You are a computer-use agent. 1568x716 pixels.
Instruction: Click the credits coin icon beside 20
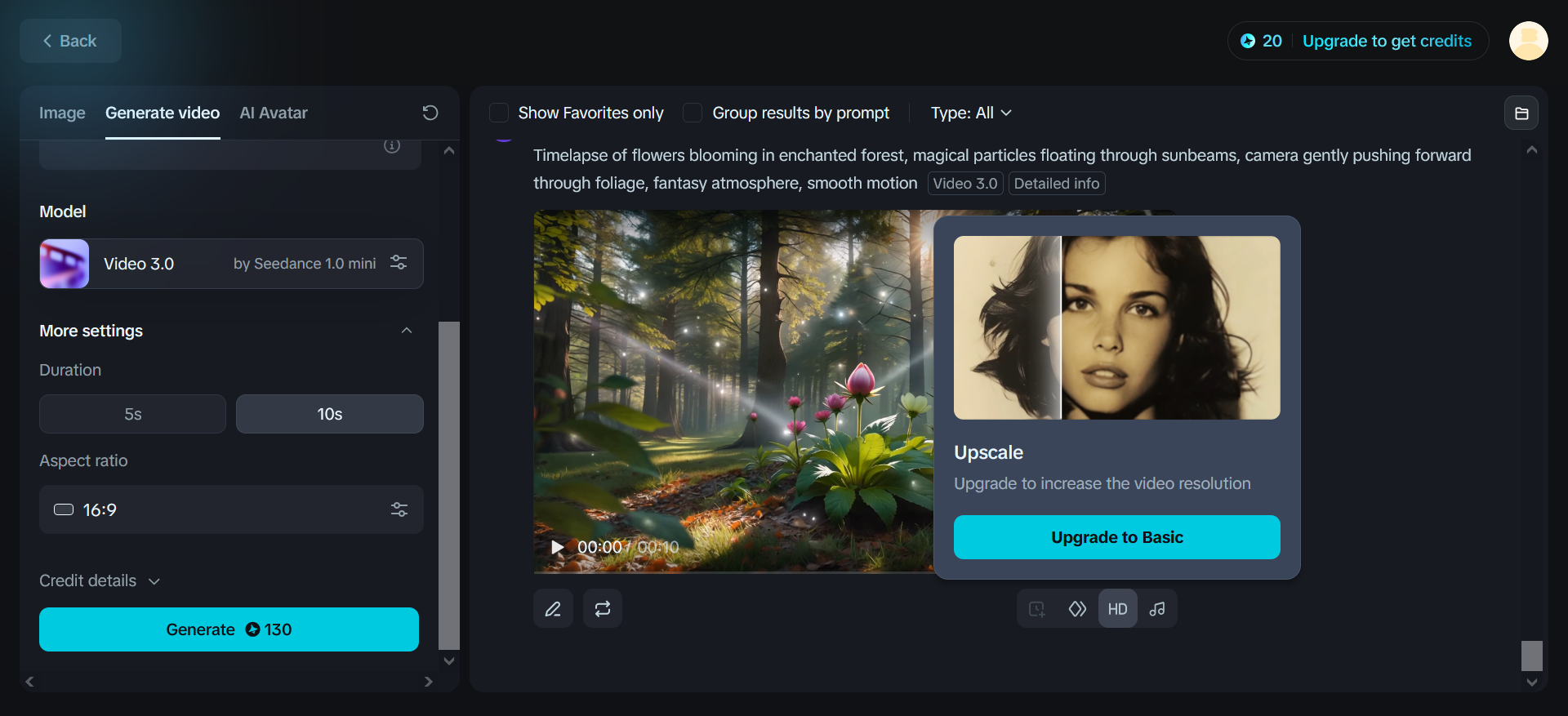pyautogui.click(x=1248, y=41)
